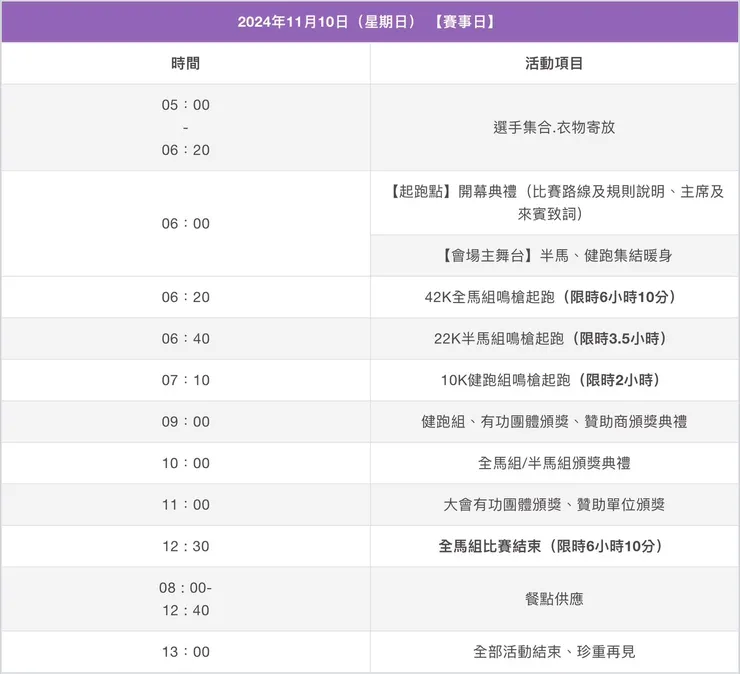The height and width of the screenshot is (674, 740).
Task: Click the 11:00 time cell
Action: [x=186, y=505]
